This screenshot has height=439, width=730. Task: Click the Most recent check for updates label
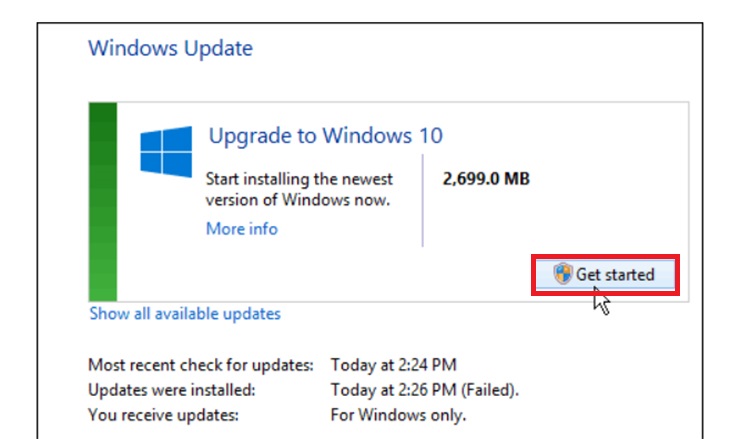click(x=201, y=365)
